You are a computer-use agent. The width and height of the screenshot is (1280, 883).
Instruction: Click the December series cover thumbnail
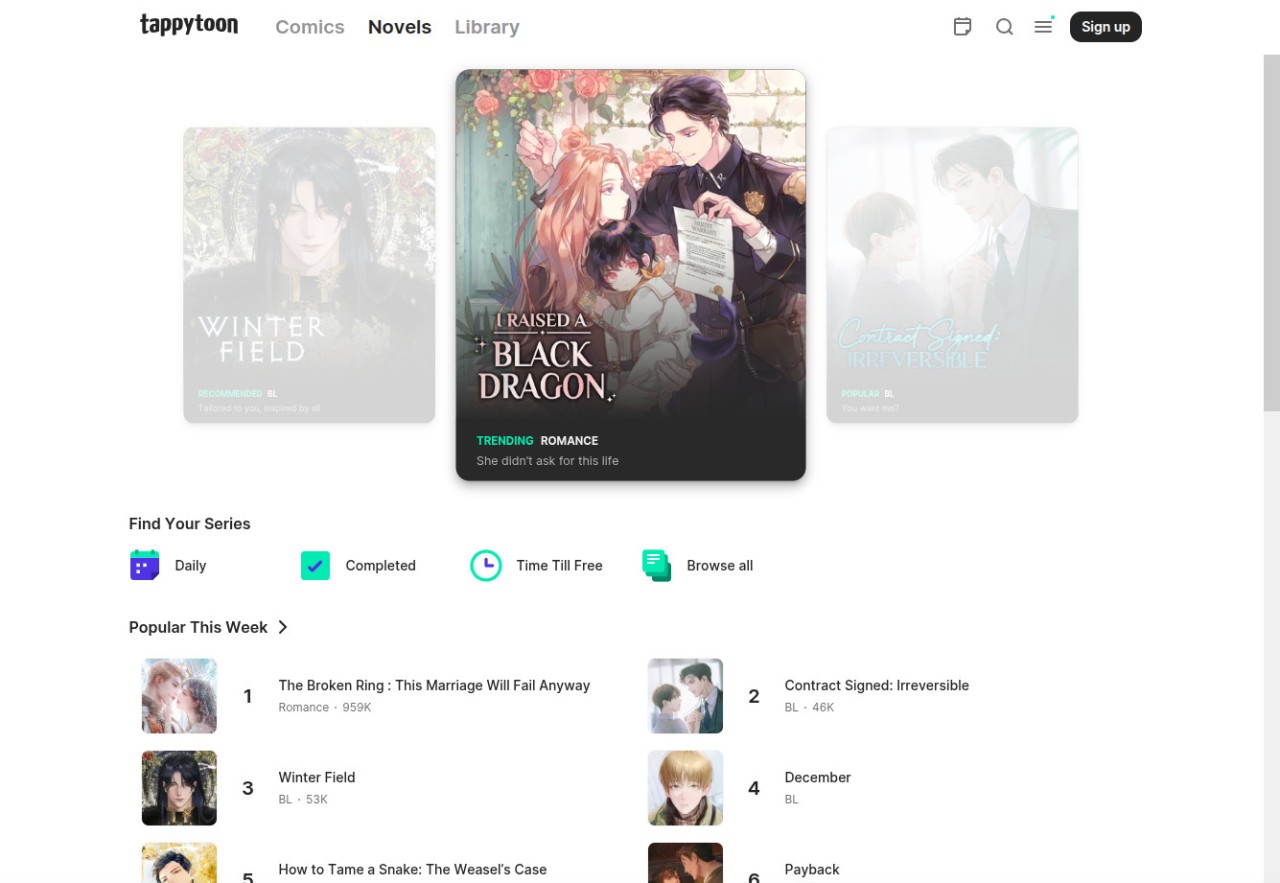685,788
